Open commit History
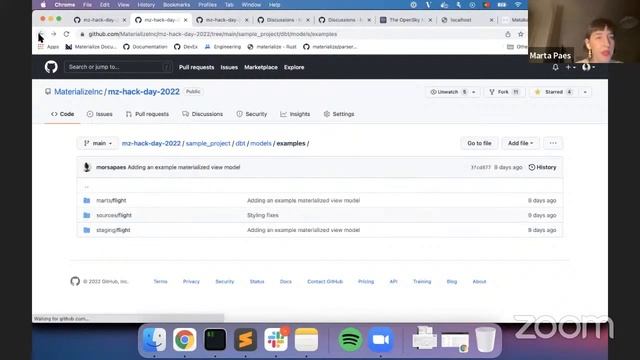Screen dimensions: 640x360 point(542,167)
